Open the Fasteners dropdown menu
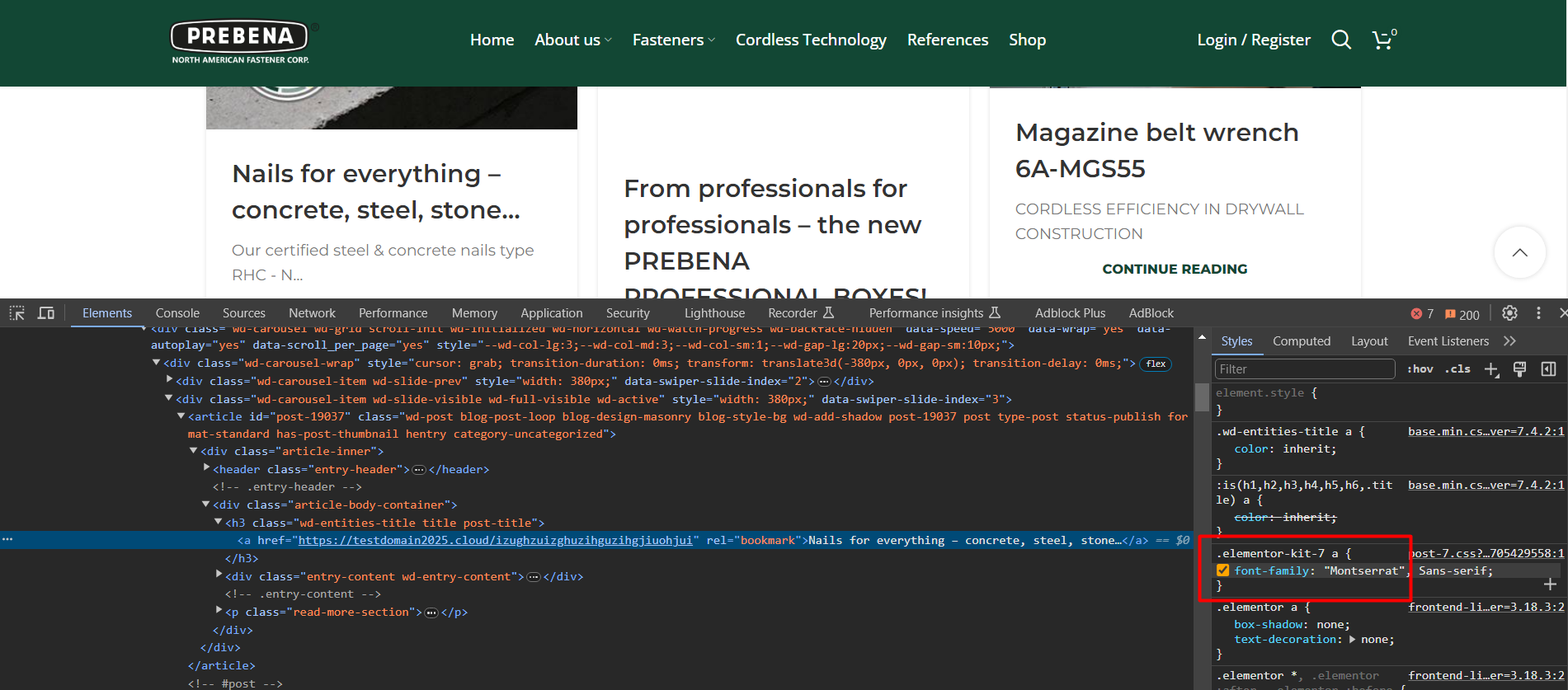Image resolution: width=1568 pixels, height=690 pixels. [x=674, y=40]
